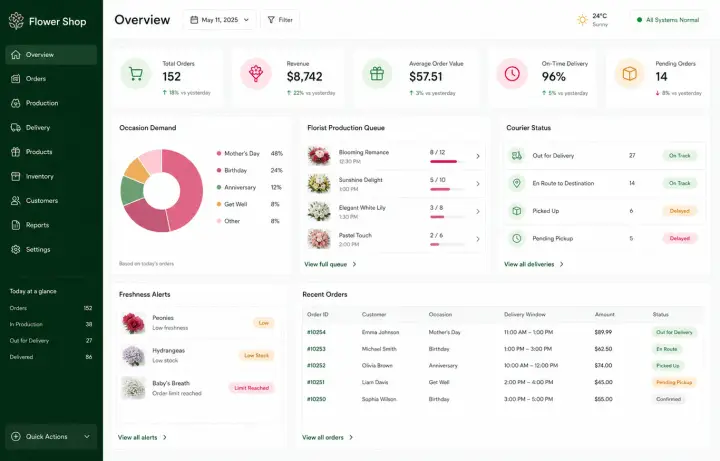The width and height of the screenshot is (720, 461).
Task: Open the View full queue link
Action: (330, 264)
